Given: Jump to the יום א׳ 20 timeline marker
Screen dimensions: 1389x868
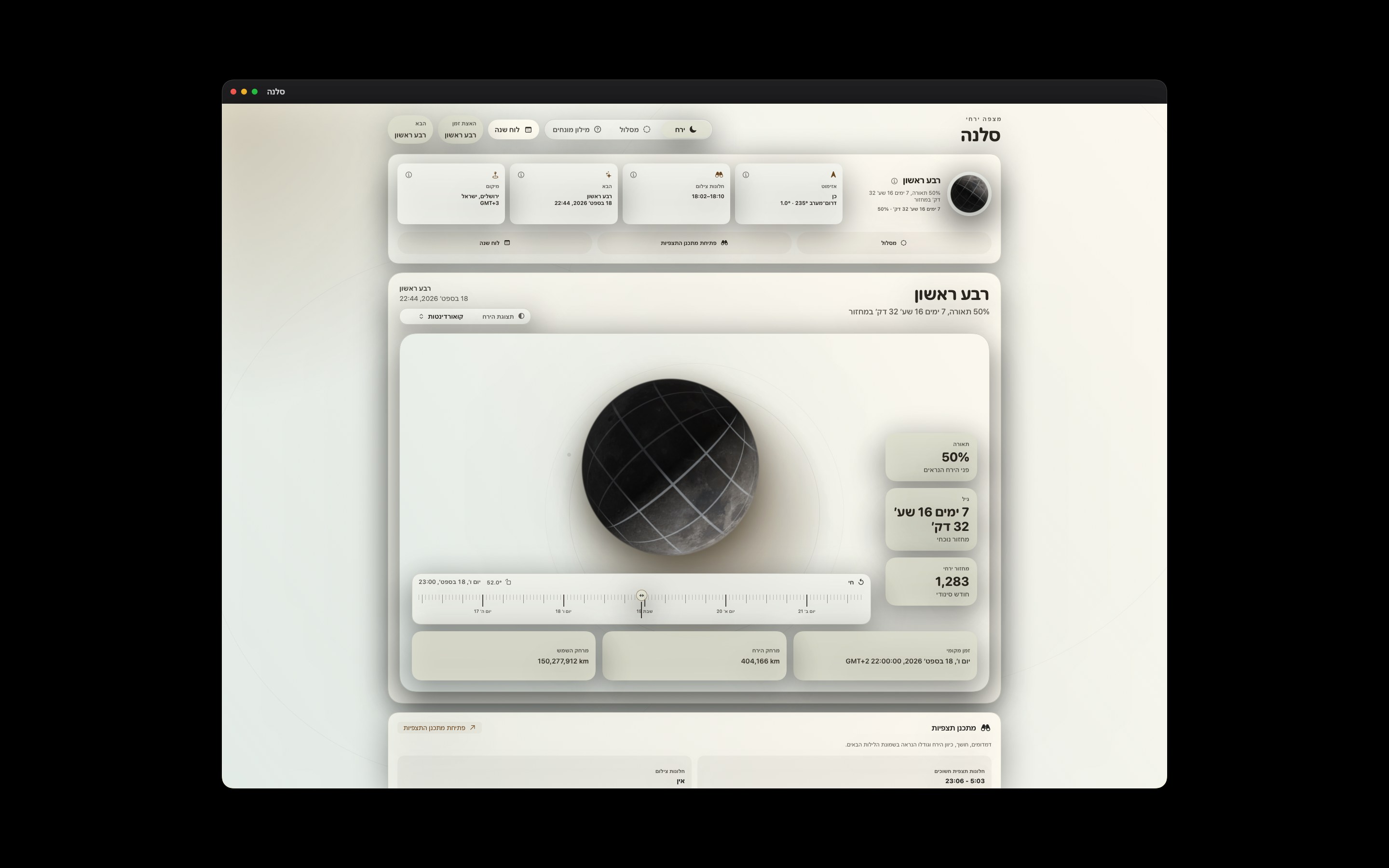Looking at the screenshot, I should coord(725,611).
